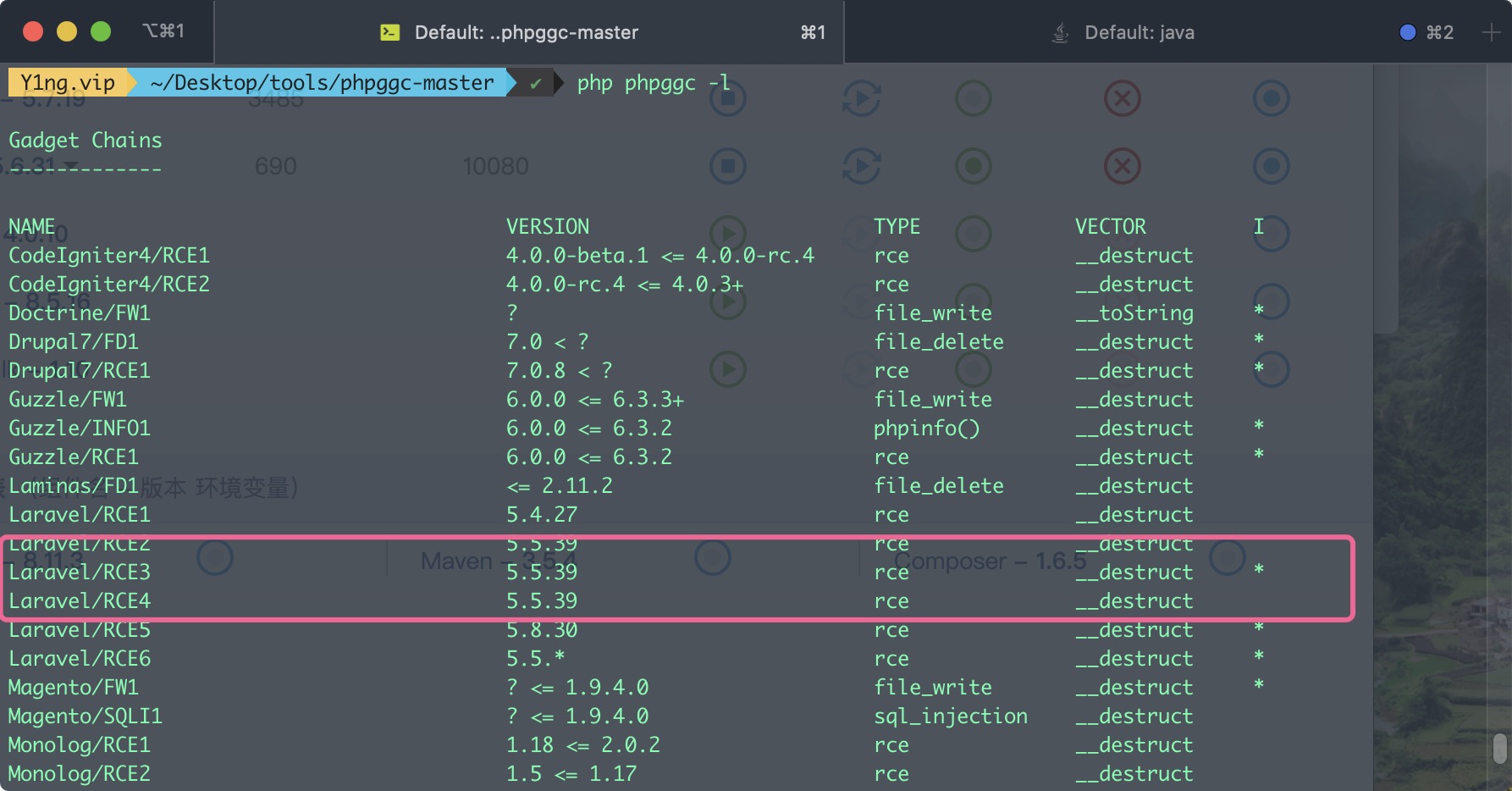Select background blue radio in 3485 row
Screen dimensions: 1512x791
coord(1271,98)
